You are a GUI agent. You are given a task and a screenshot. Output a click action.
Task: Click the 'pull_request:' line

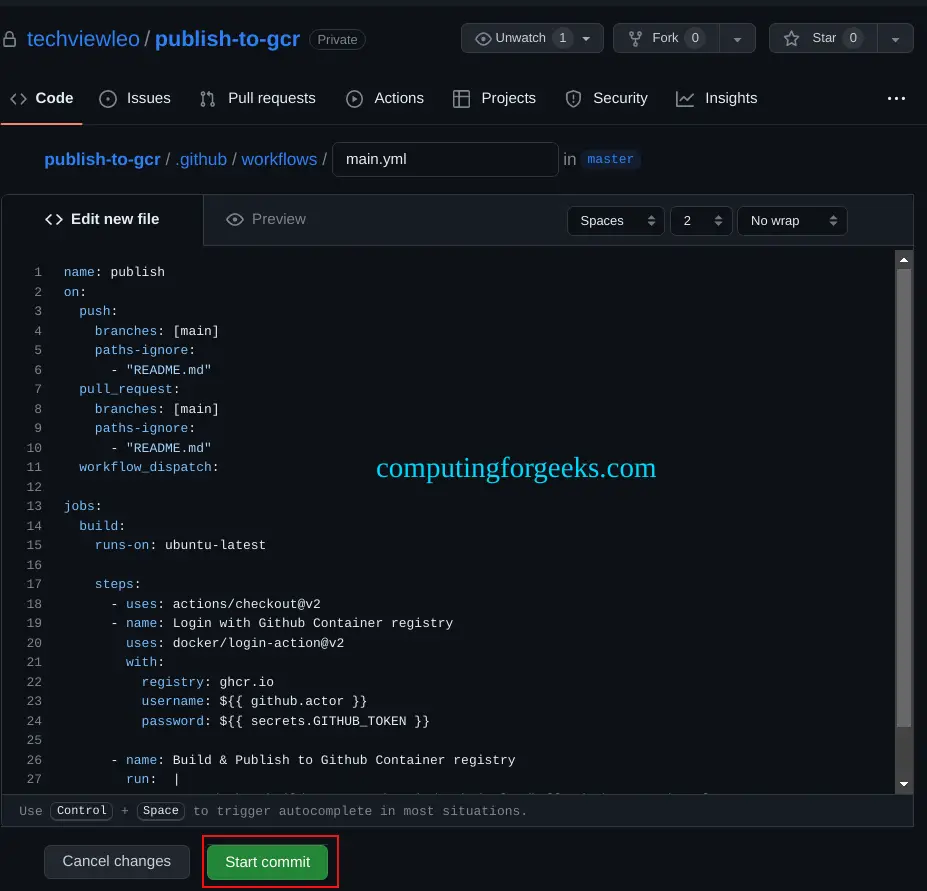tap(129, 389)
